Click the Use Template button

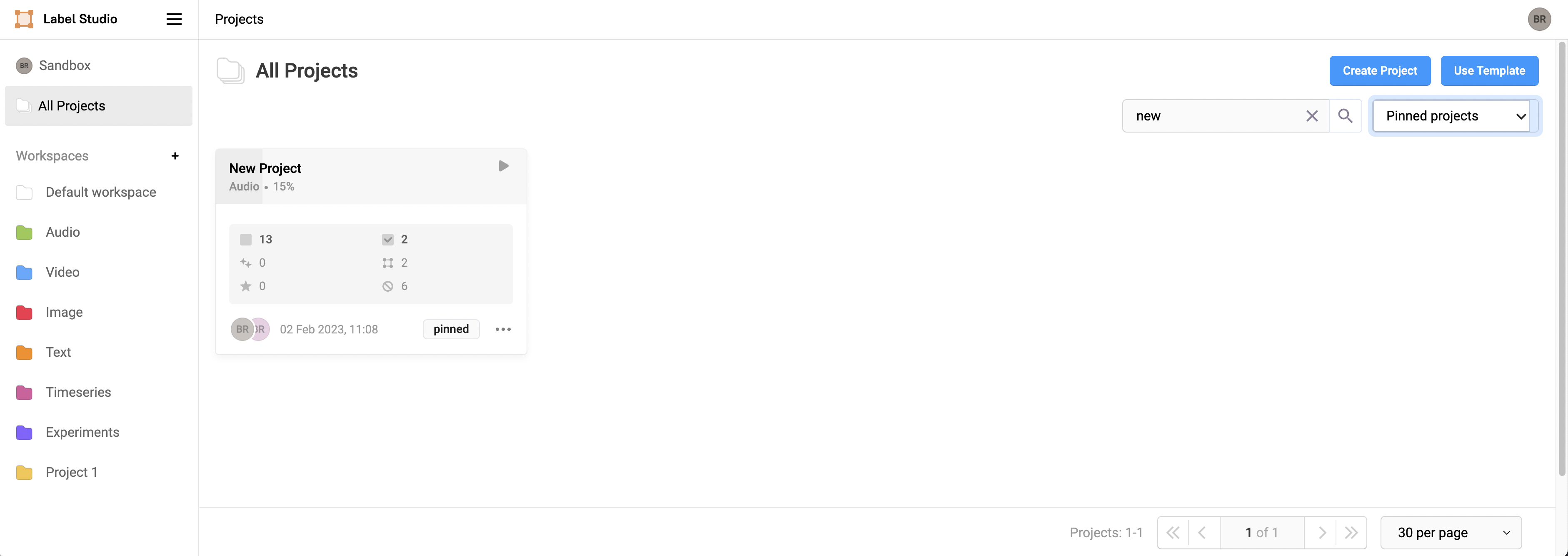coord(1489,70)
